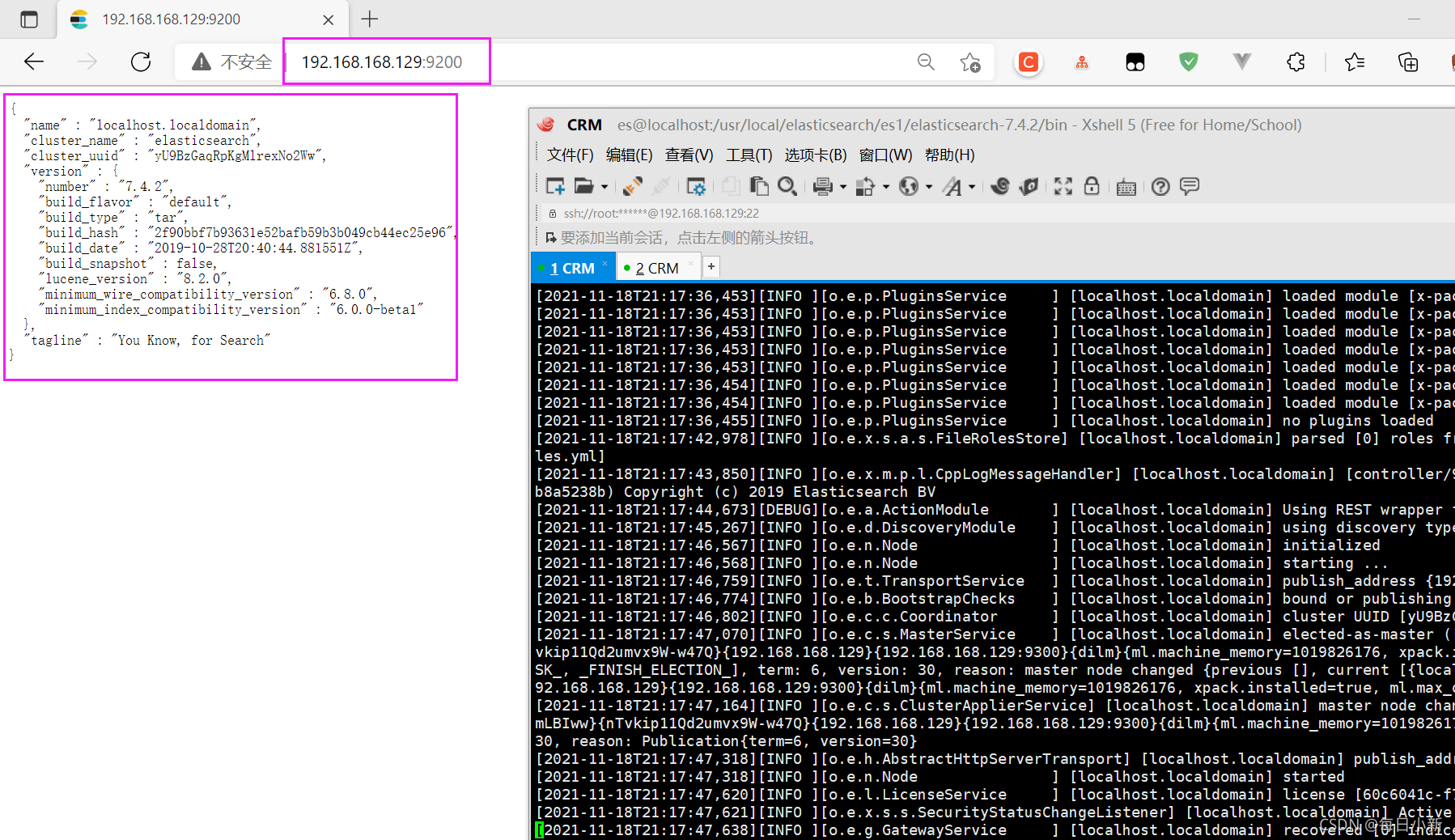Click the font 'A' icon in Xshell
Image resolution: width=1455 pixels, height=840 pixels.
pyautogui.click(x=953, y=187)
